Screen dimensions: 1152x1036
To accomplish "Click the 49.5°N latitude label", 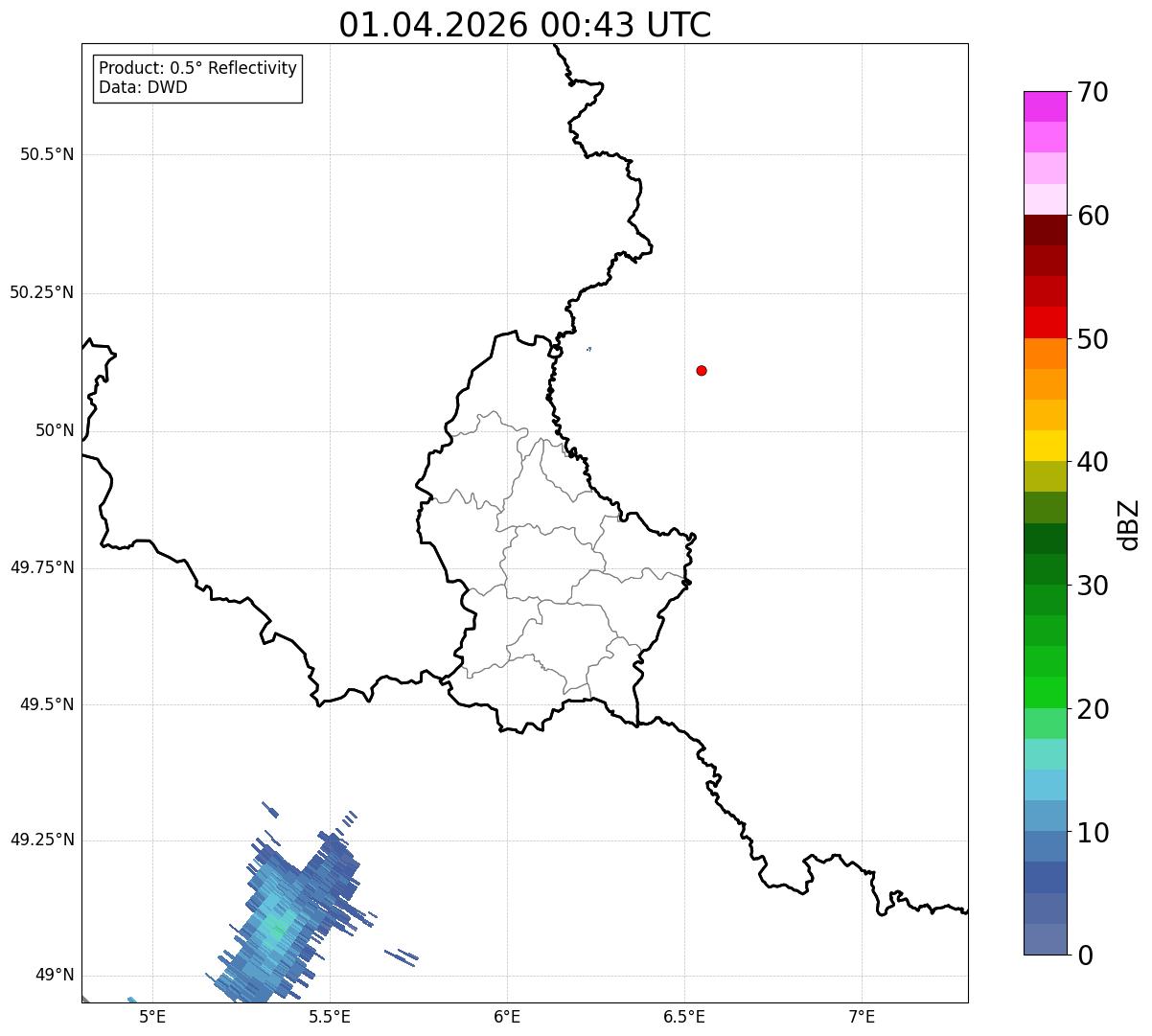I will tap(47, 704).
